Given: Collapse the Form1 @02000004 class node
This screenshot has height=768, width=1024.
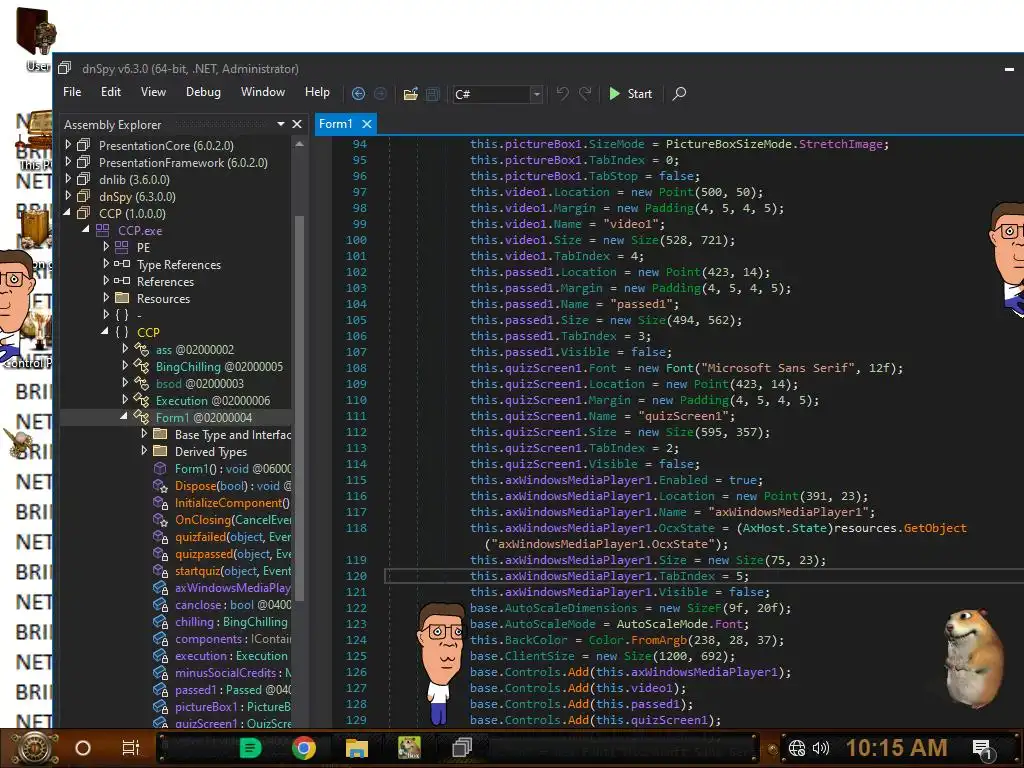Looking at the screenshot, I should pyautogui.click(x=124, y=416).
